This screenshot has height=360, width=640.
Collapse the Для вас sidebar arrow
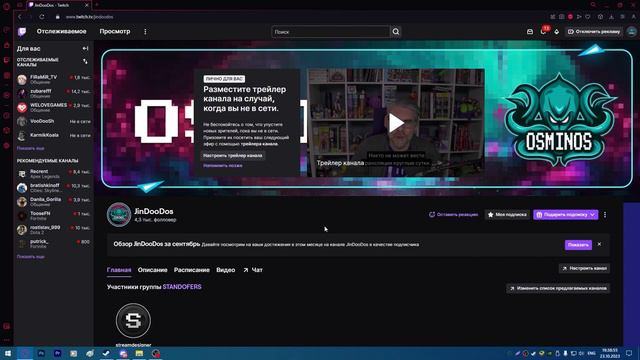[85, 48]
